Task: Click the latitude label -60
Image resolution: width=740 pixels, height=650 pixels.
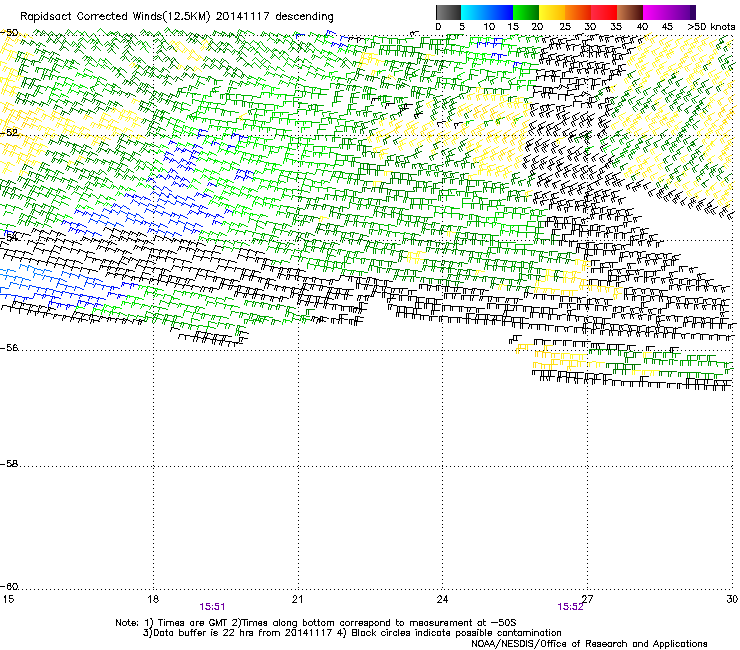Action: 9,587
